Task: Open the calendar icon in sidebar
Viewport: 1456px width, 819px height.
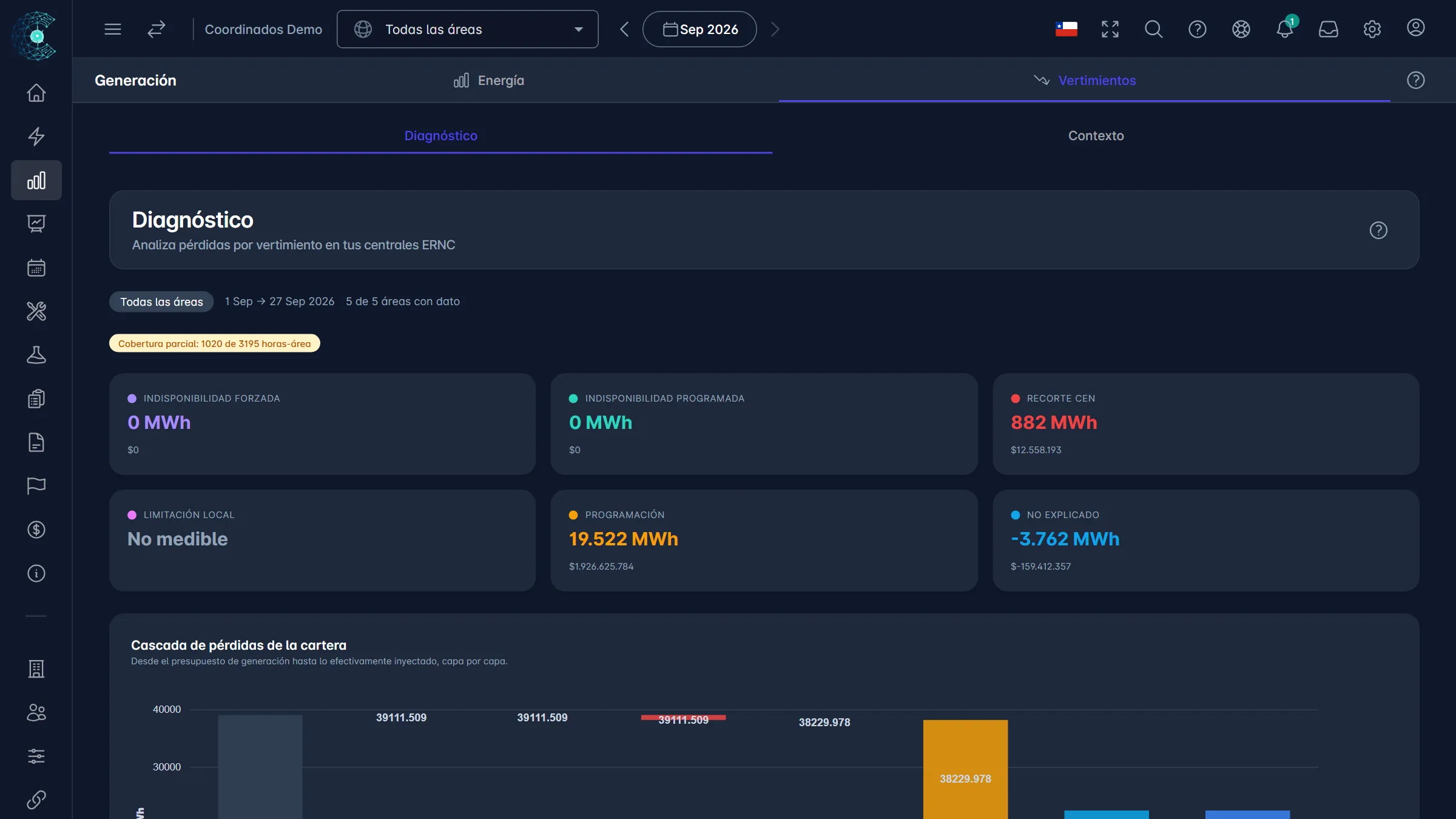Action: click(36, 268)
